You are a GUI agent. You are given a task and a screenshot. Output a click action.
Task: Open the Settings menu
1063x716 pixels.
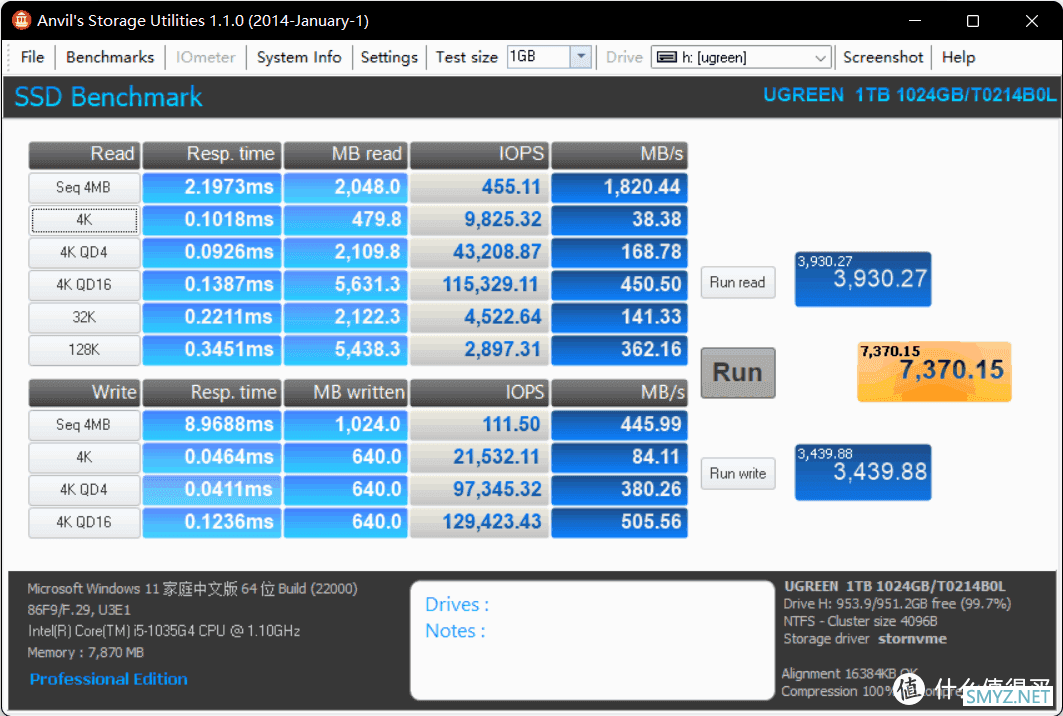tap(389, 57)
